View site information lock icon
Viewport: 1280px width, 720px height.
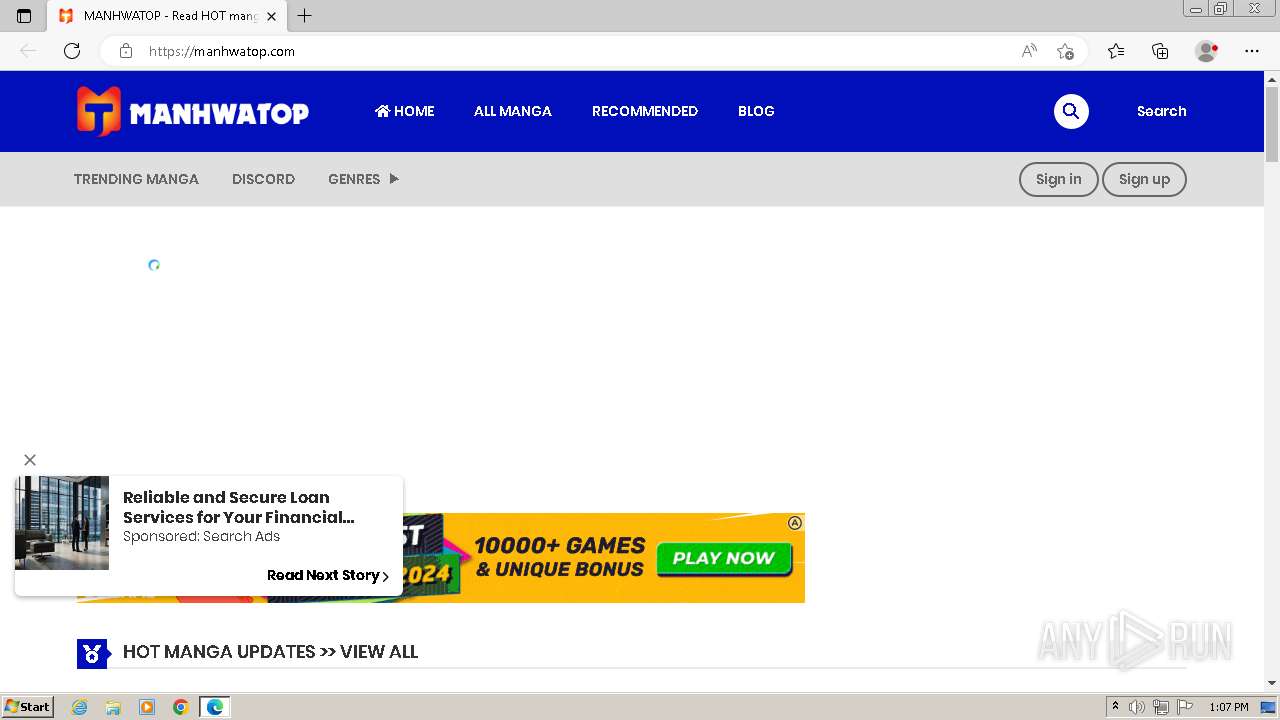click(x=126, y=51)
